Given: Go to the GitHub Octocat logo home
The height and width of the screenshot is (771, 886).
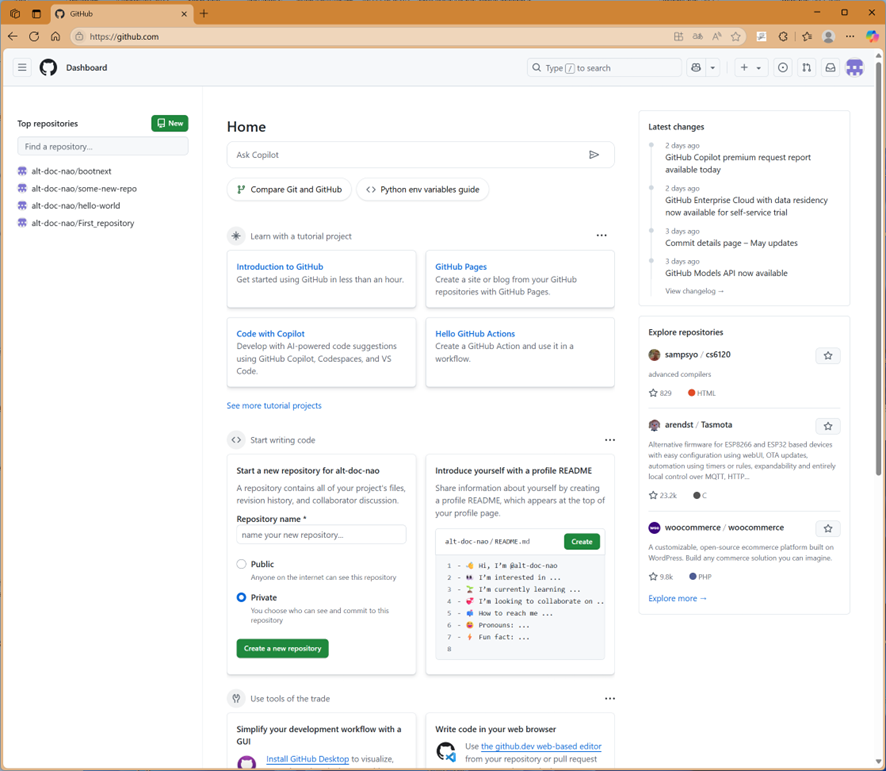Looking at the screenshot, I should 49,68.
